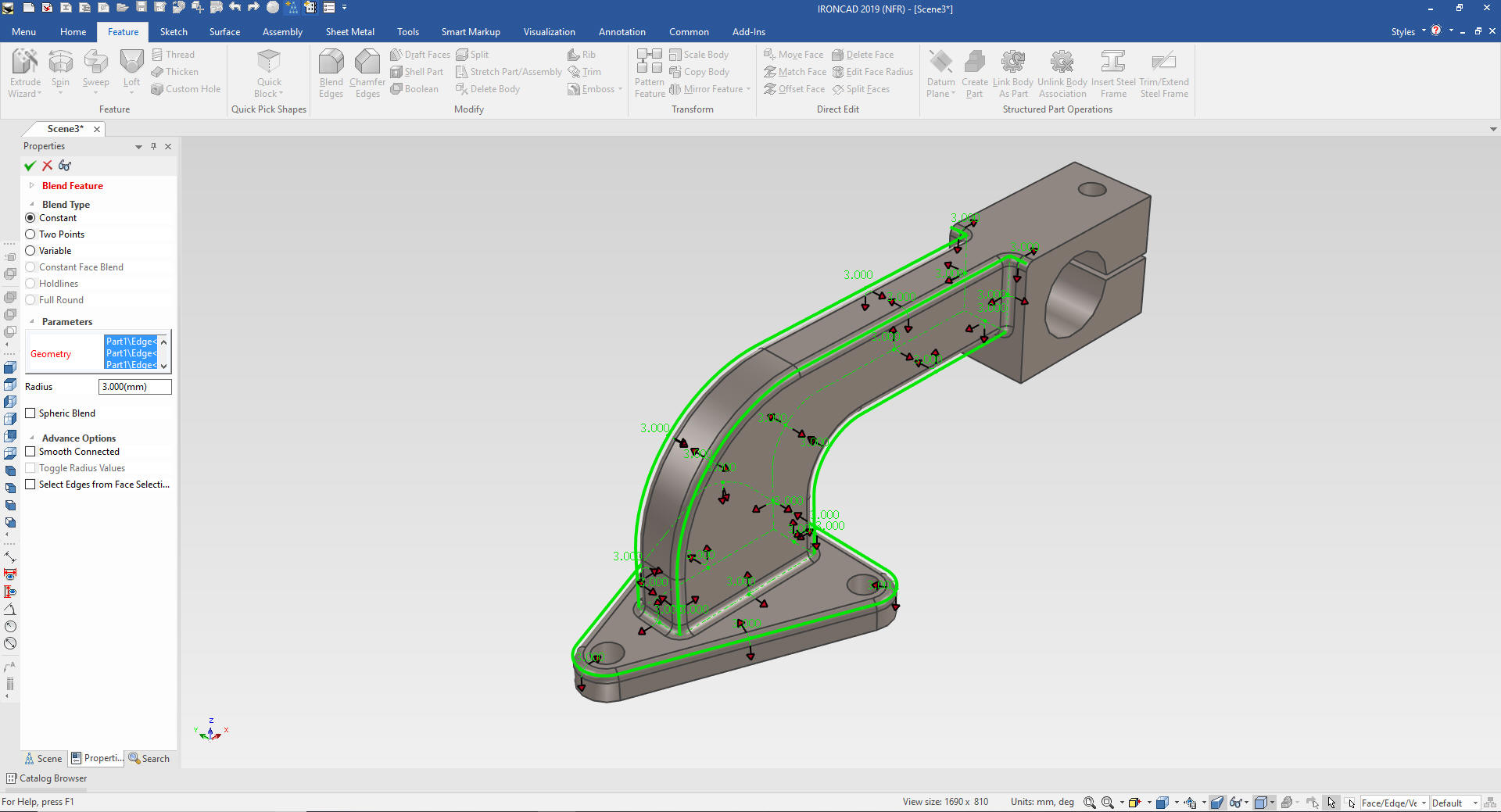Open the Assembly ribbon tab
Viewport: 1501px width, 812px height.
282,32
